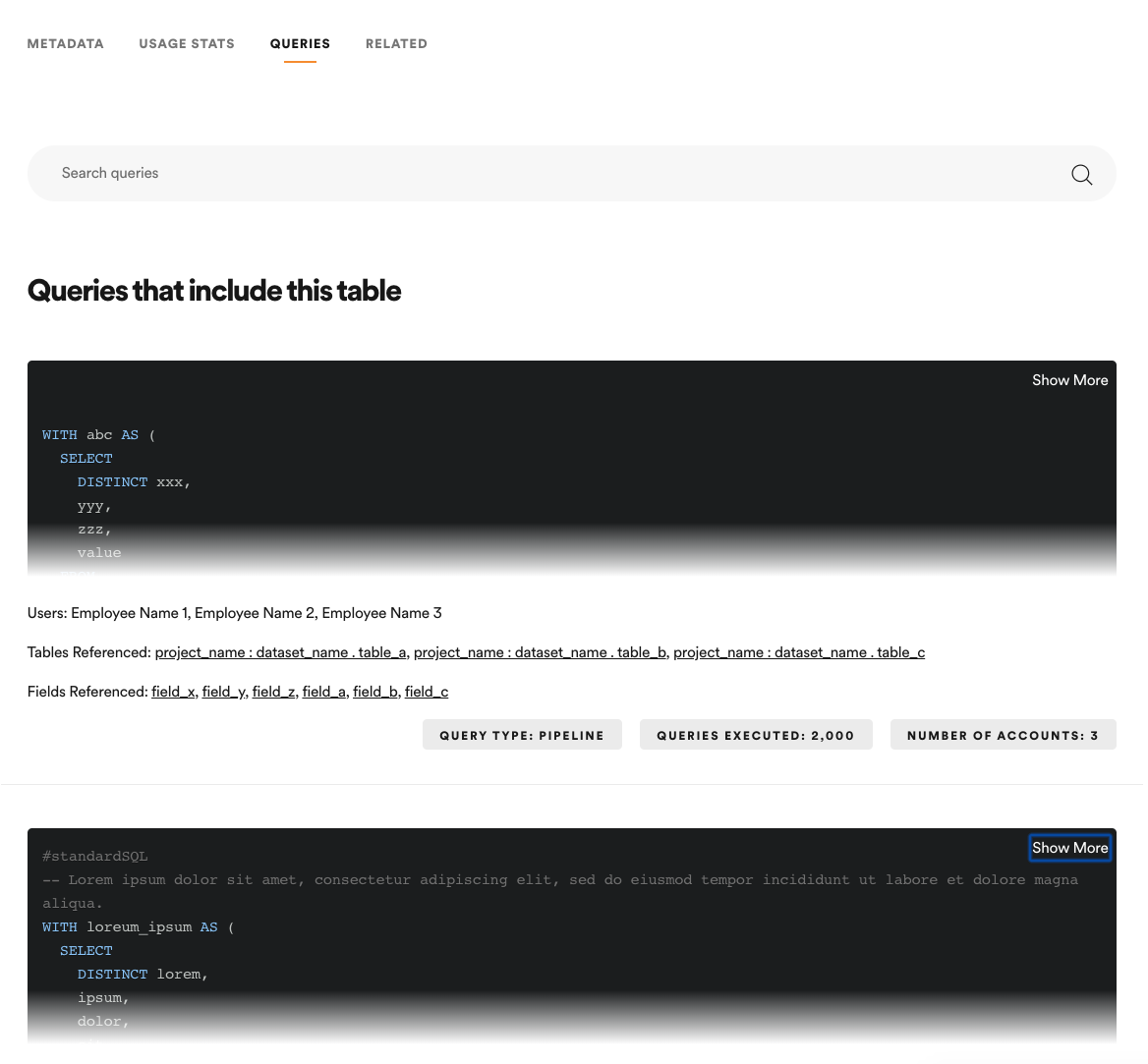
Task: Click the QUERIES EXECUTED: 2,000 badge
Action: [756, 734]
